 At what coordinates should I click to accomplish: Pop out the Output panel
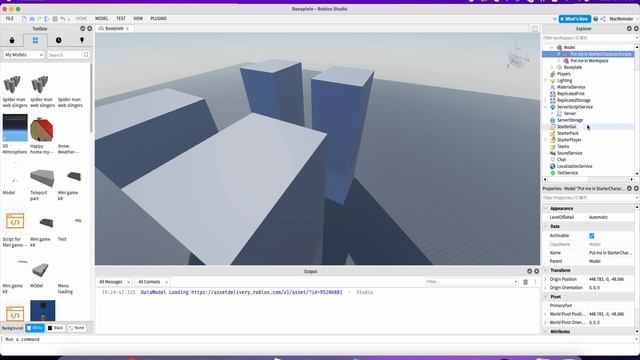click(529, 271)
